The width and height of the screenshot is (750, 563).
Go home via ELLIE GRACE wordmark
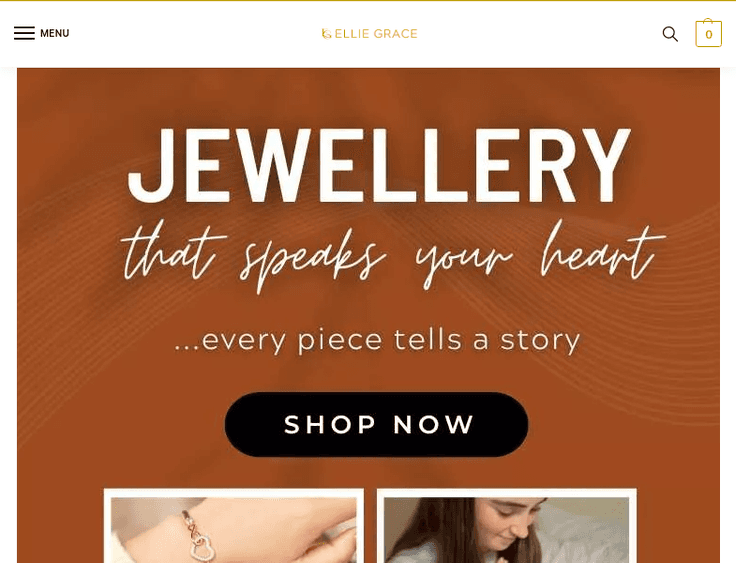(x=376, y=34)
